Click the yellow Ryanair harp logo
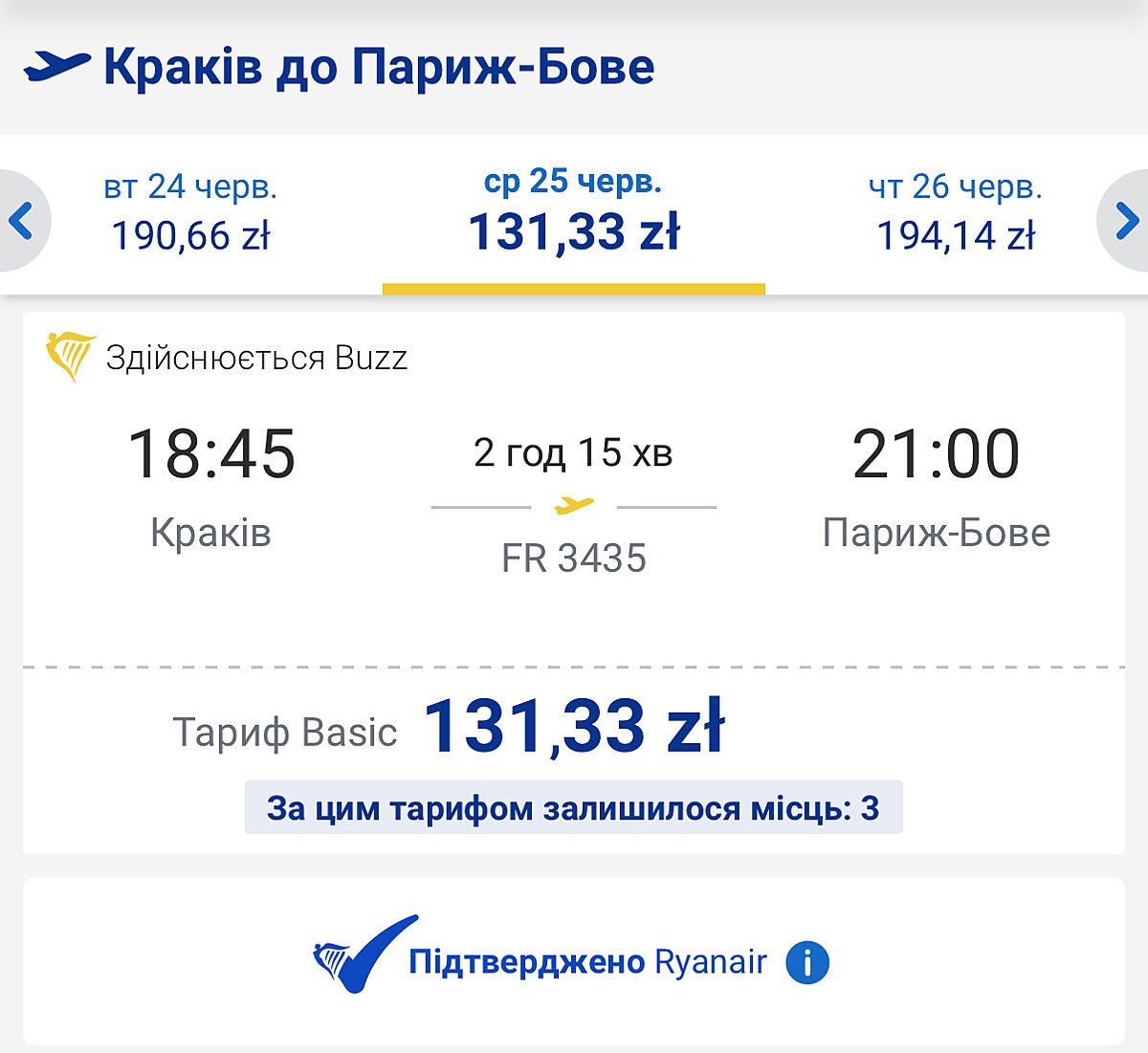1148x1053 pixels. point(70,357)
